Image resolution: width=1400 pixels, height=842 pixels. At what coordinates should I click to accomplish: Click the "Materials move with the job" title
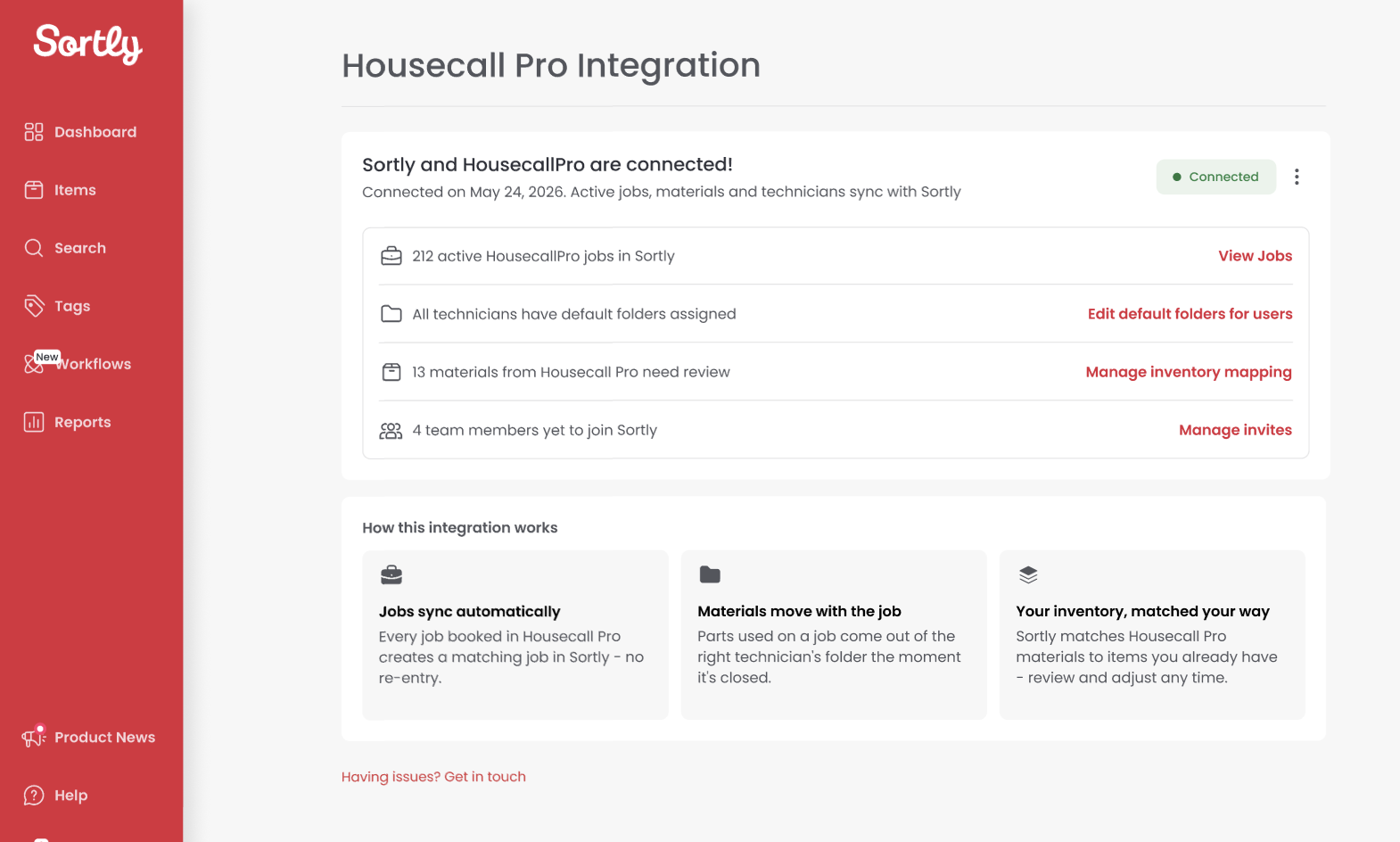(799, 612)
